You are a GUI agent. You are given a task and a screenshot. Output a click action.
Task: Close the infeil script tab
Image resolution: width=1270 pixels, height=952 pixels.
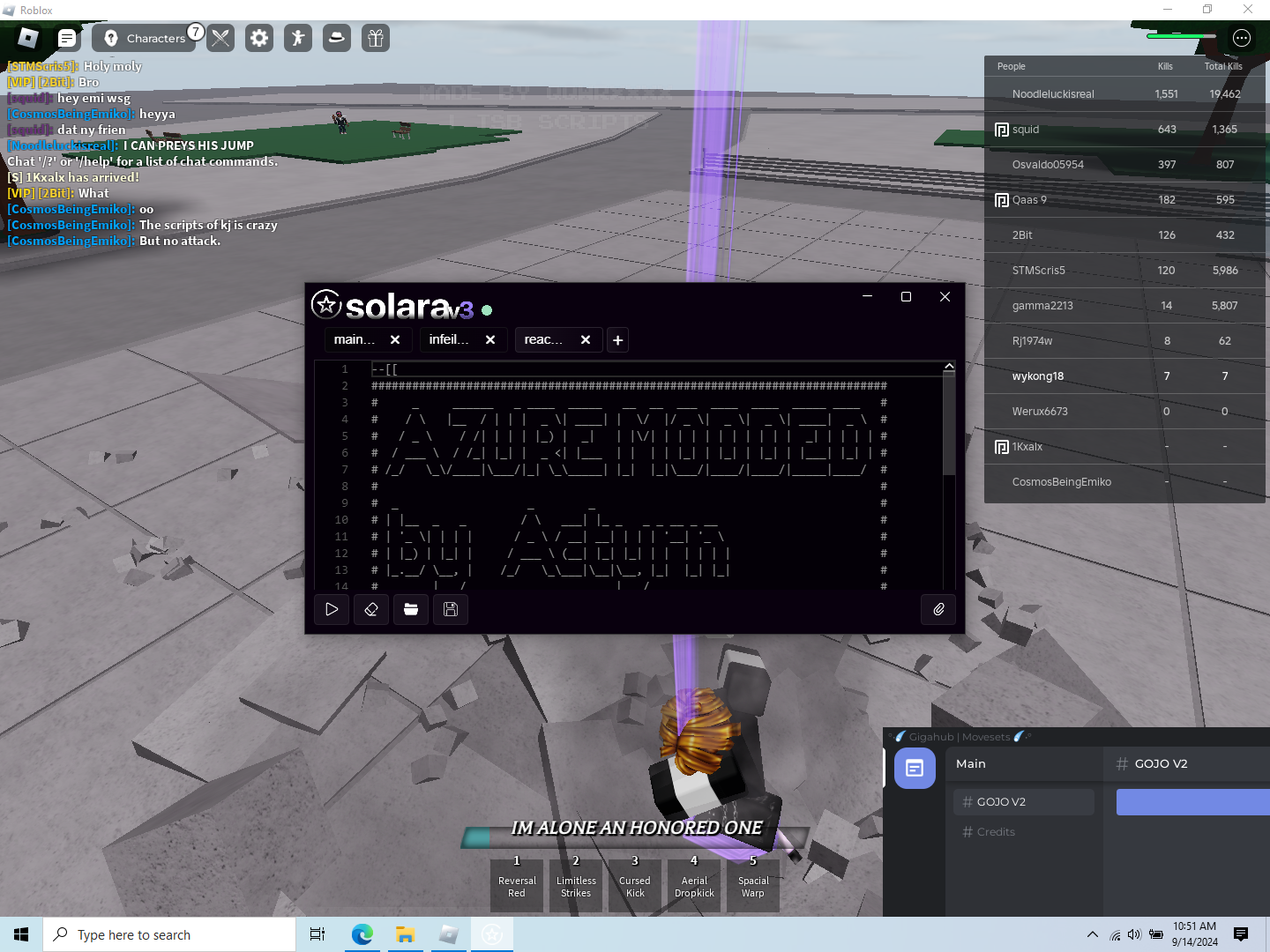(x=490, y=339)
